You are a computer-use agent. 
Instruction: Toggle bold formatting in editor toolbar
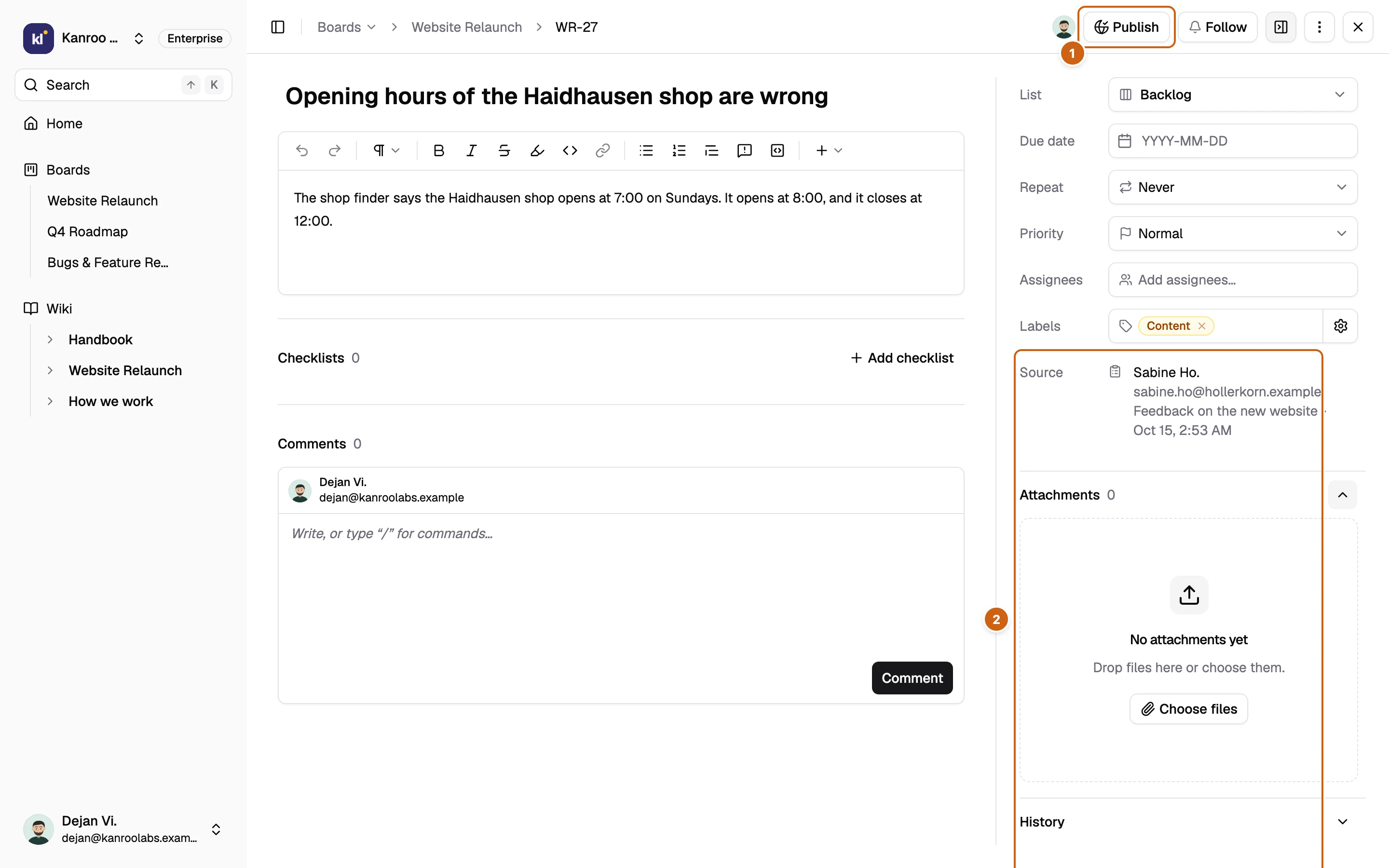coord(438,150)
